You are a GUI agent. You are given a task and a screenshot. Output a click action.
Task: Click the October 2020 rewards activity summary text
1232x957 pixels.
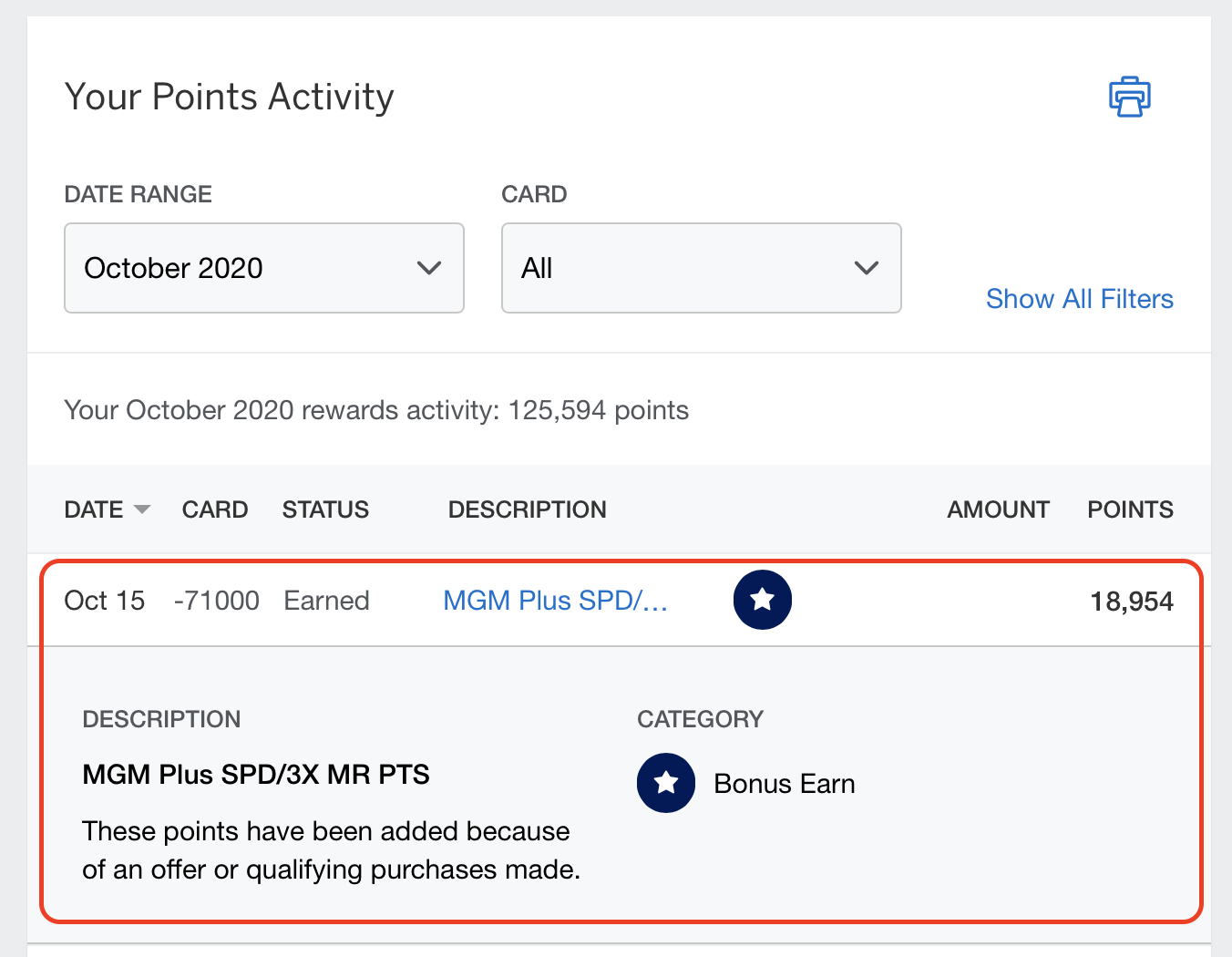[376, 410]
